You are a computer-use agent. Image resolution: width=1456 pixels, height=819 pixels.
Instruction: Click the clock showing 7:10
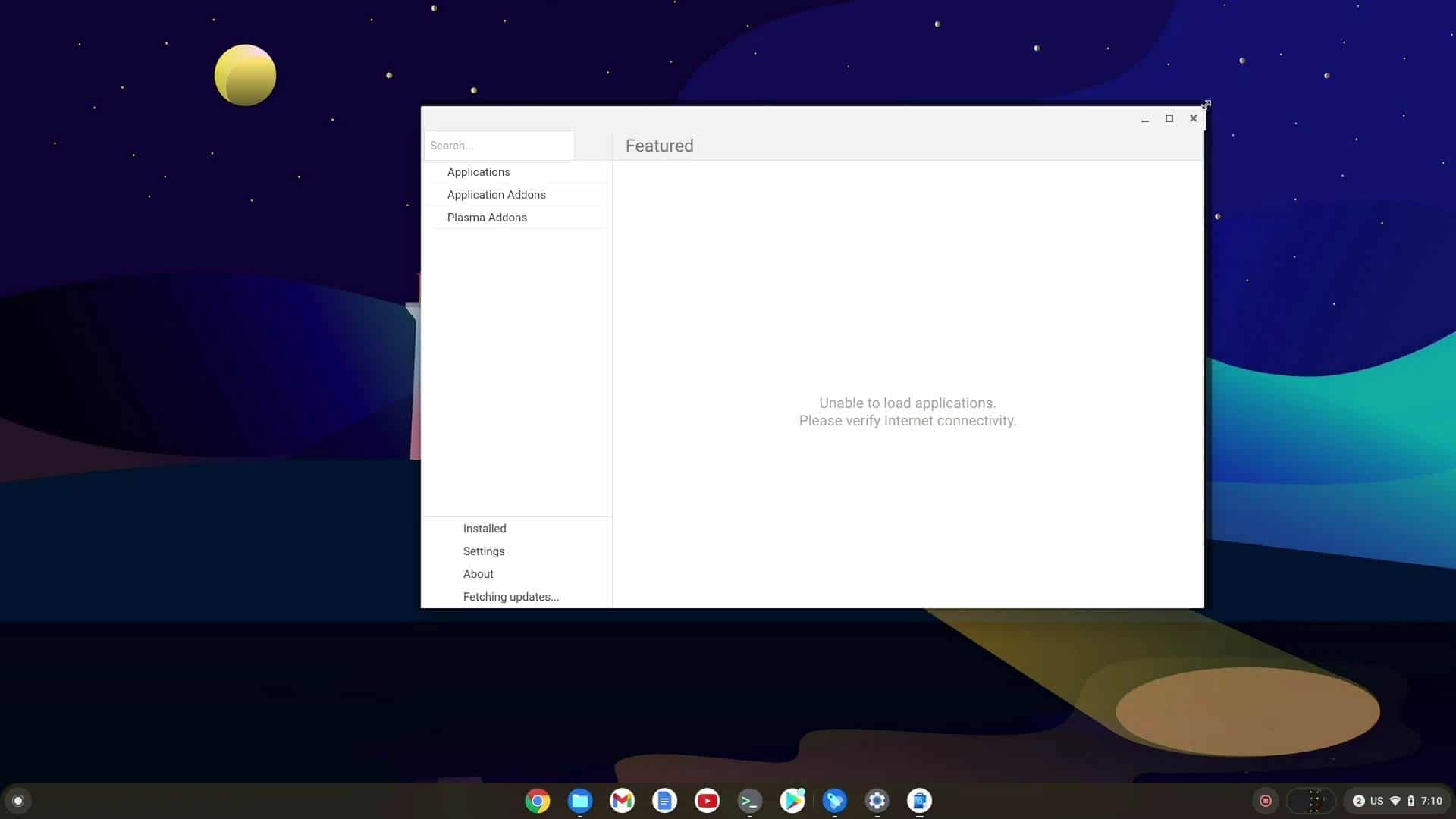tap(1432, 800)
